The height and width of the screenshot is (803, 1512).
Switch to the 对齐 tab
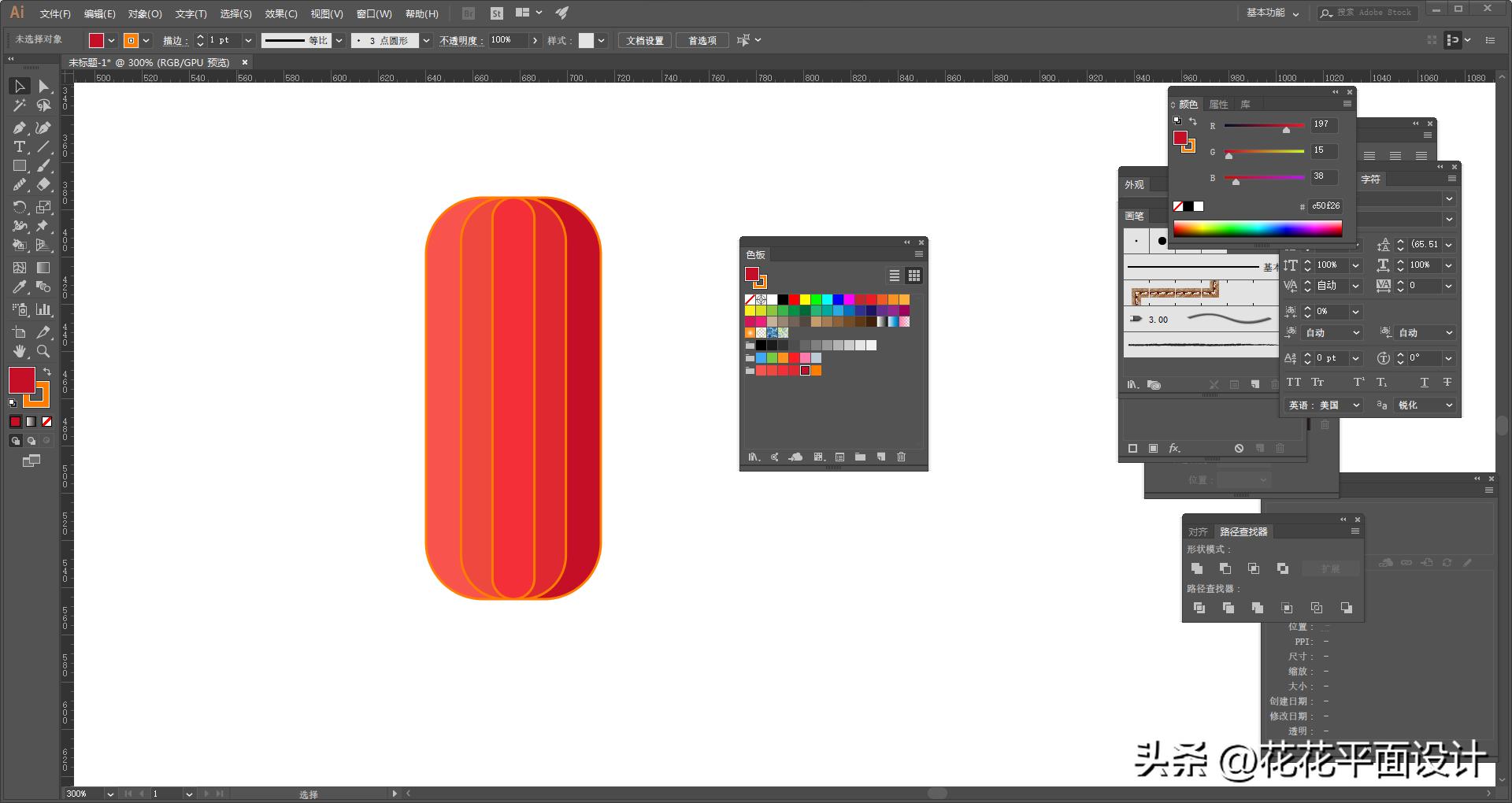pos(1198,532)
